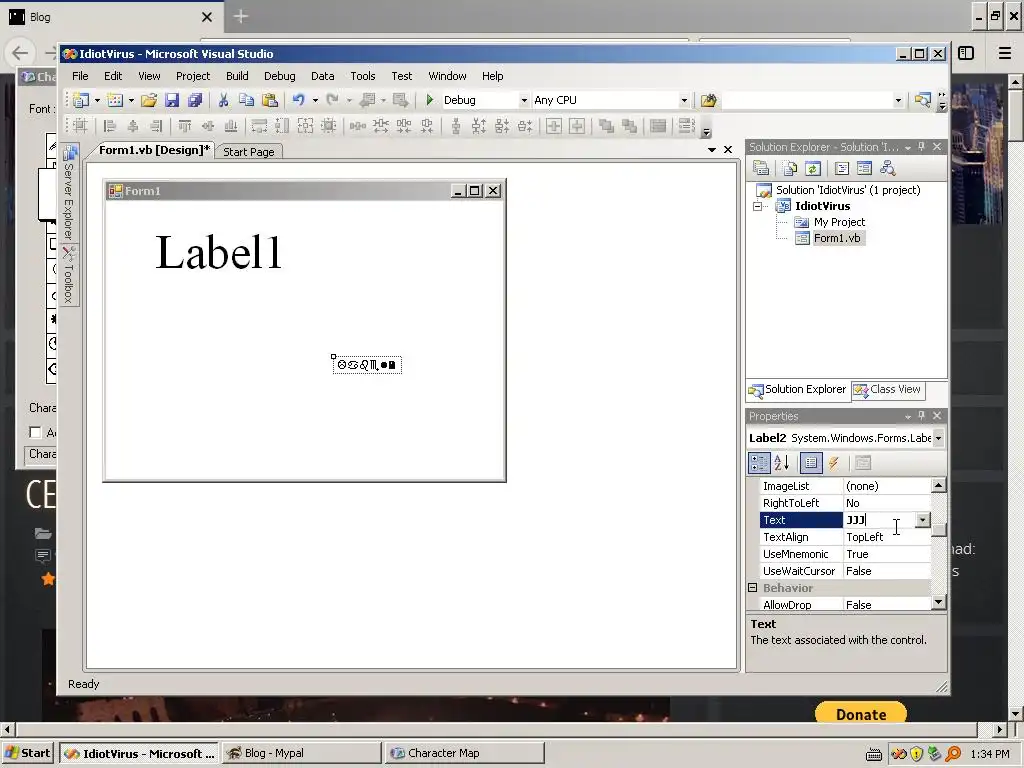This screenshot has height=768, width=1024.
Task: Click the Properties grid scroll down arrow
Action: 938,602
